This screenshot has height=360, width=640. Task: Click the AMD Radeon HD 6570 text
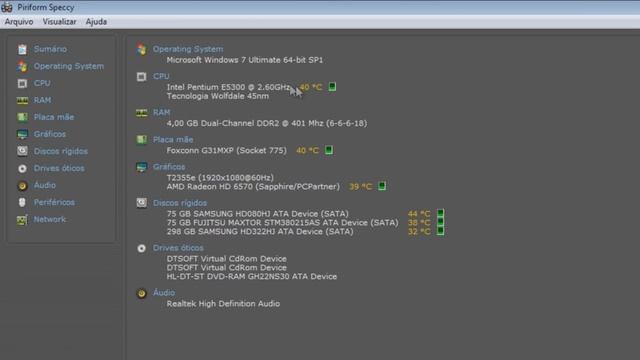253,187
